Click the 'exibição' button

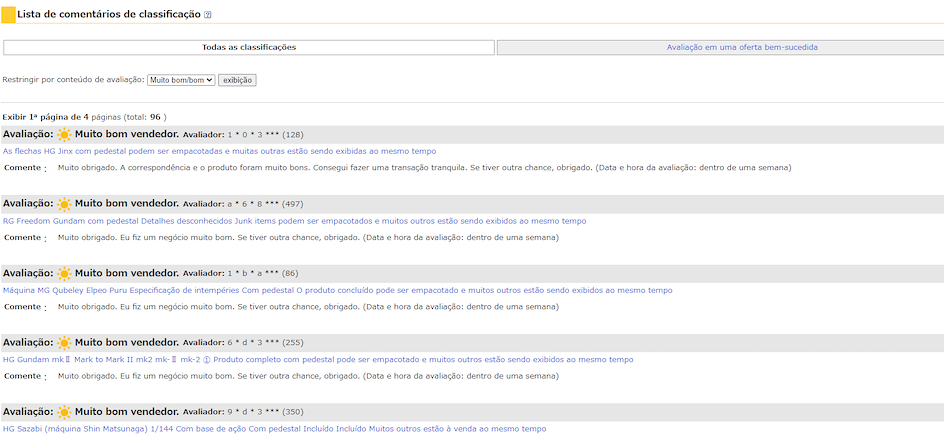click(x=237, y=80)
